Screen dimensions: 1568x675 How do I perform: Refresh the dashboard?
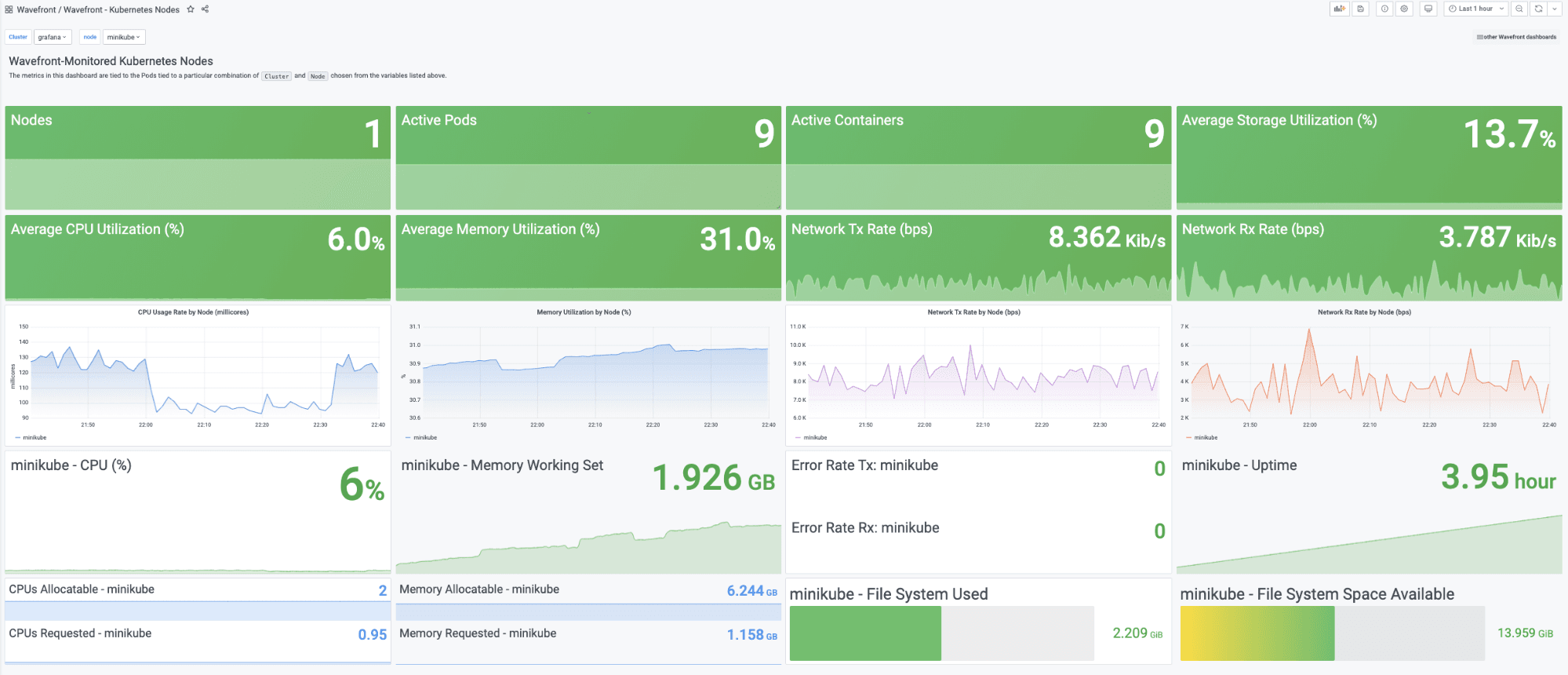point(1538,9)
